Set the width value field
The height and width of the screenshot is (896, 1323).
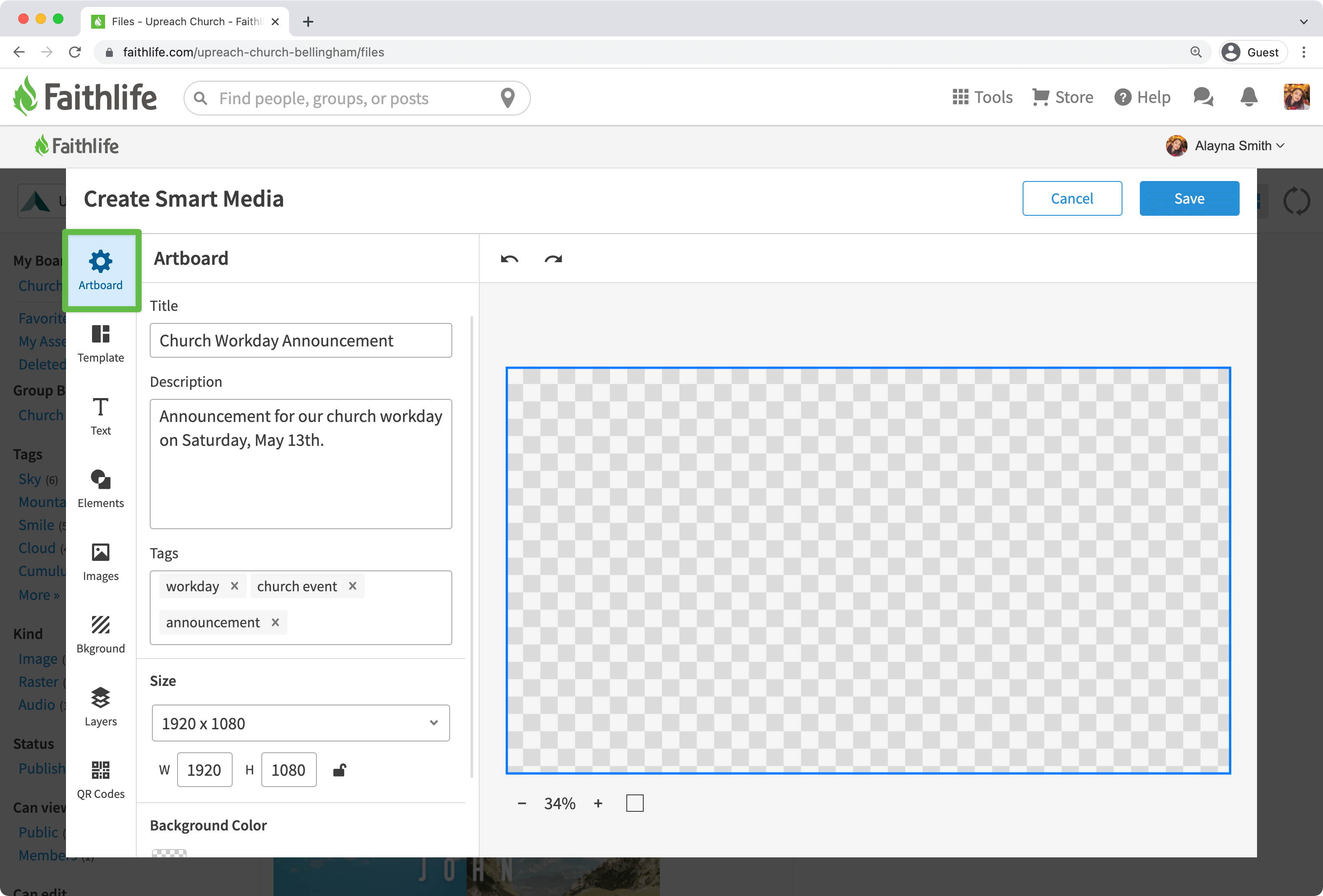click(204, 770)
